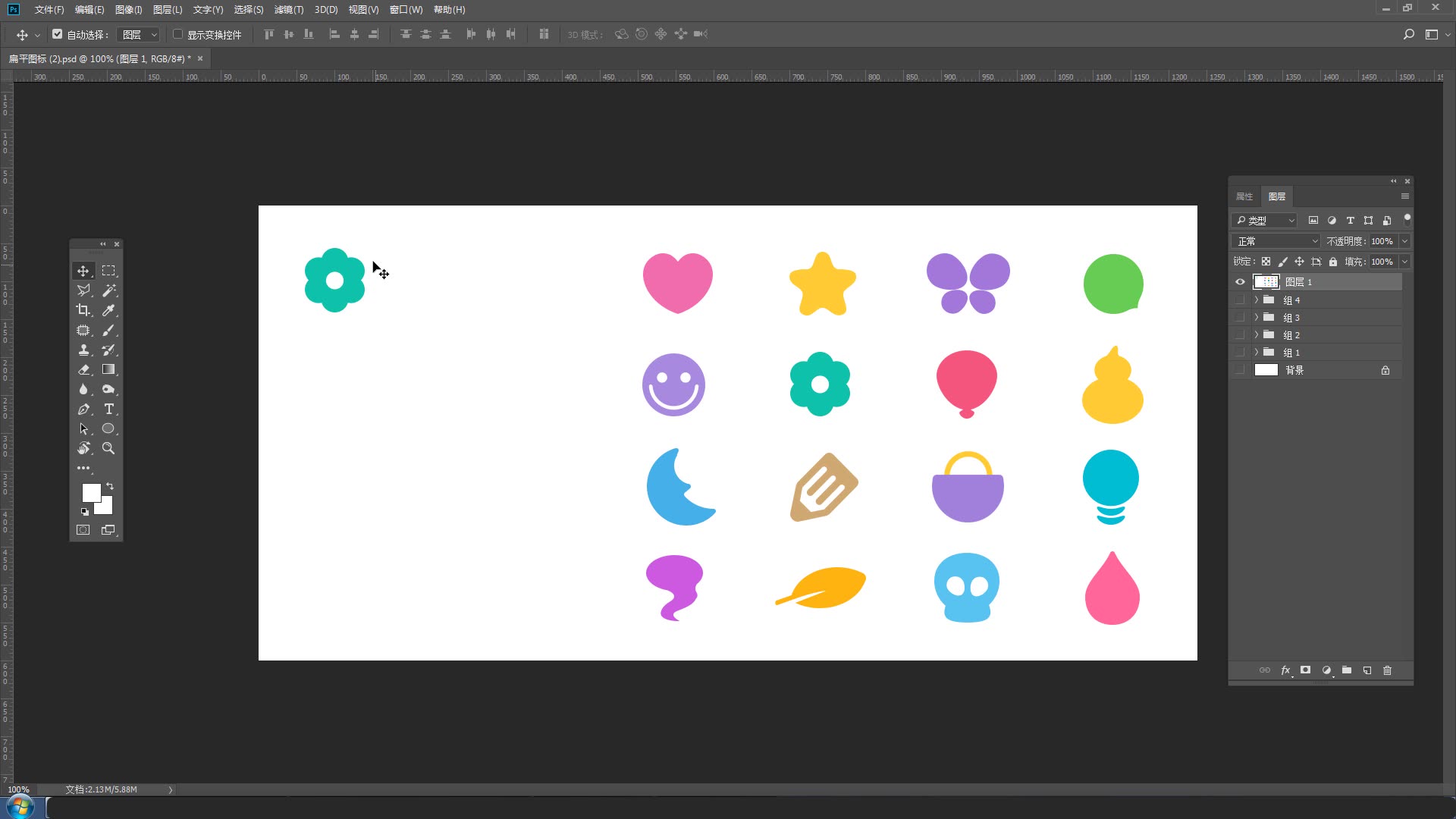Select the Hand tool
Screen dimensions: 1456x819
[x=83, y=448]
